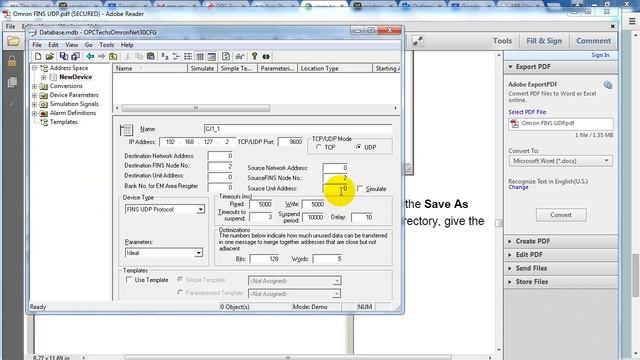Click the statistics glasses toolbar icon
The height and width of the screenshot is (360, 640).
point(240,56)
